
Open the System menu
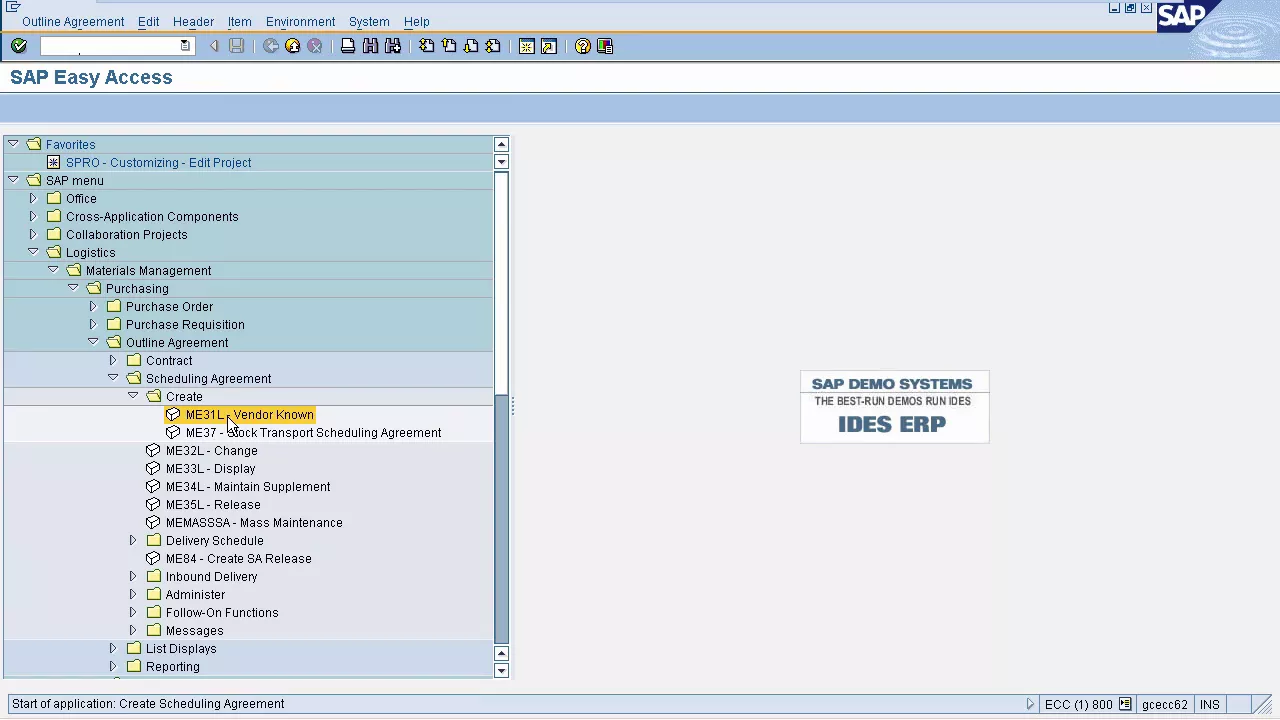369,21
